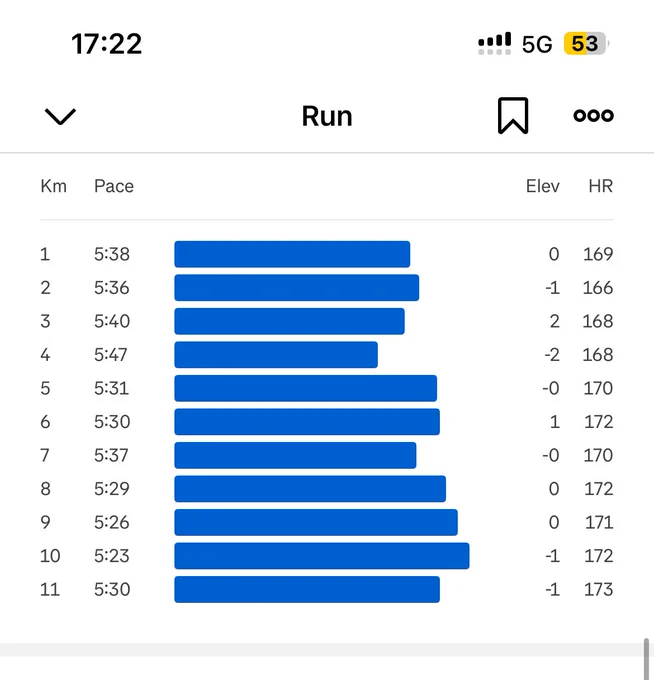654x680 pixels.
Task: Tap elevation value 2 on kilometer 3
Action: [555, 321]
